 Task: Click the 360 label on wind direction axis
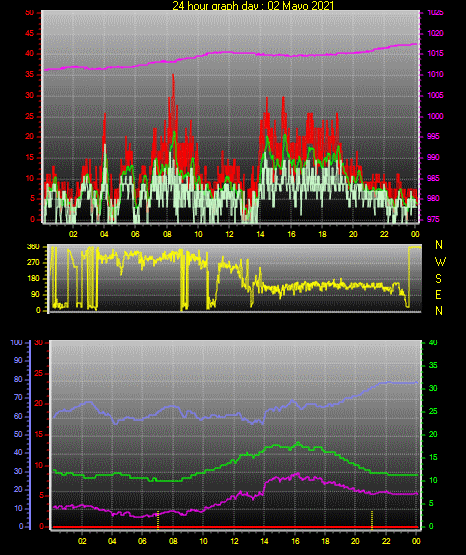33,247
